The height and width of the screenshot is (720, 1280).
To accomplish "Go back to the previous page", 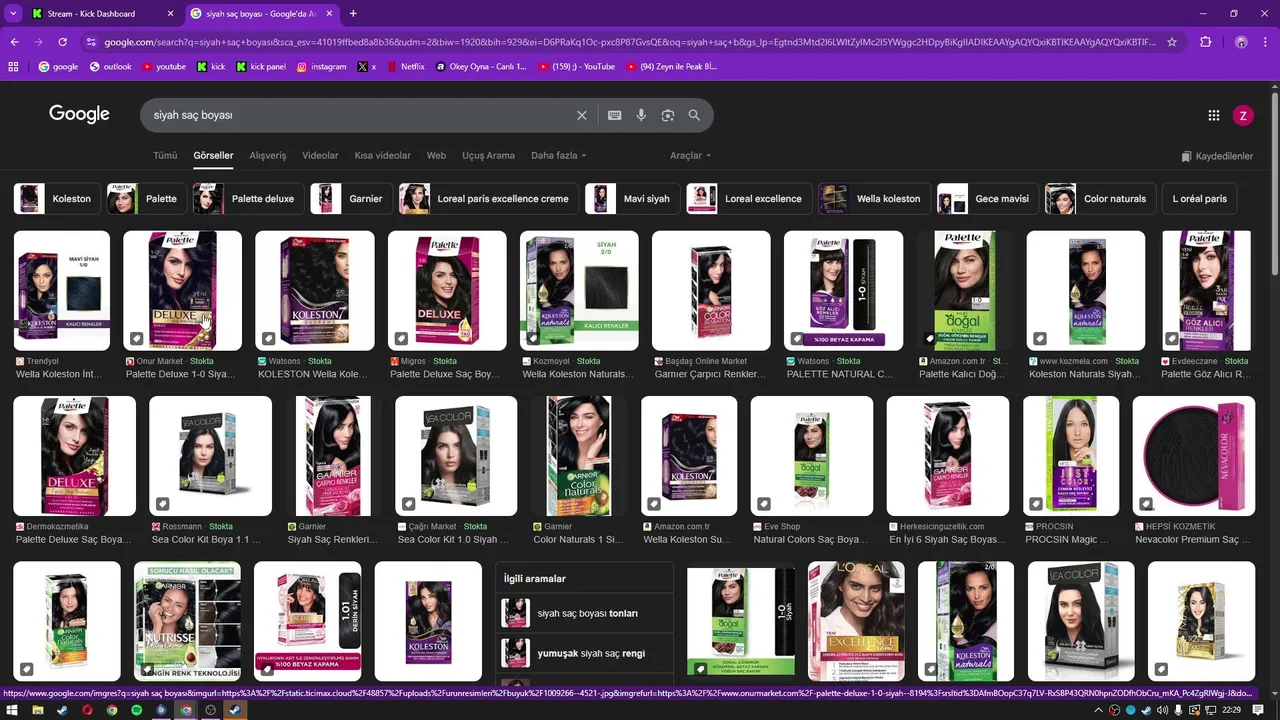I will click(15, 42).
